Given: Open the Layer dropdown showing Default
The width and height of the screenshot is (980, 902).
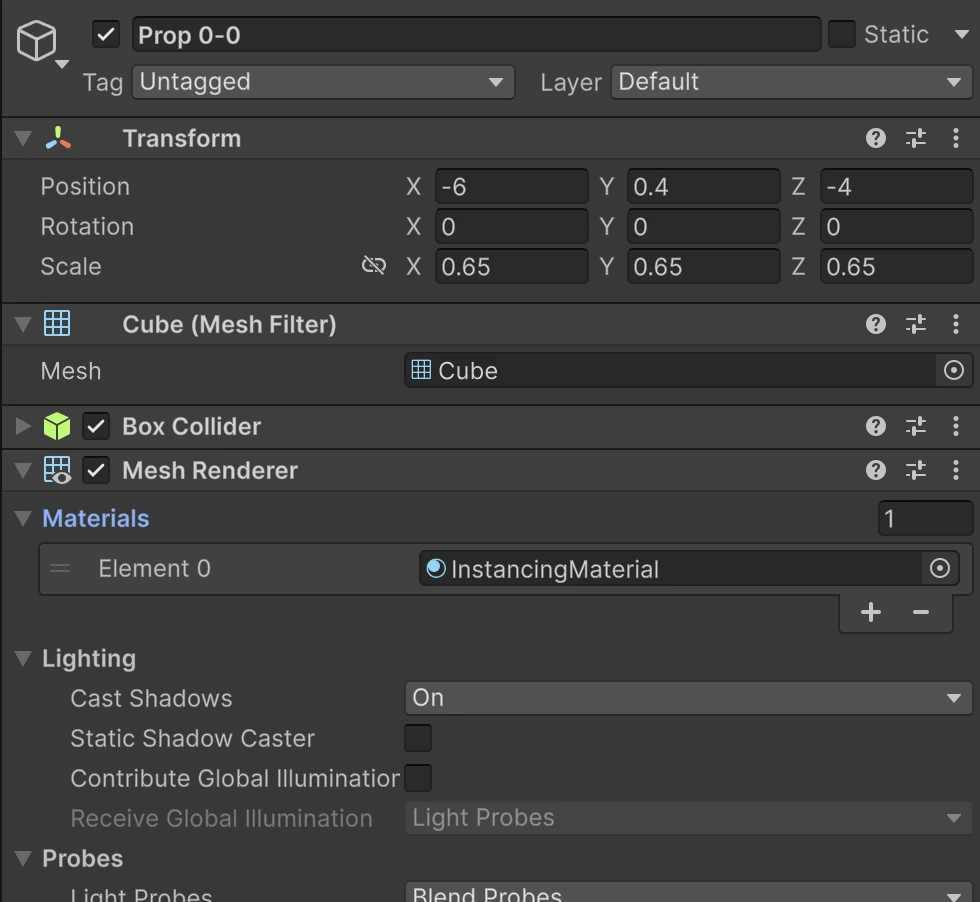Looking at the screenshot, I should tap(791, 82).
